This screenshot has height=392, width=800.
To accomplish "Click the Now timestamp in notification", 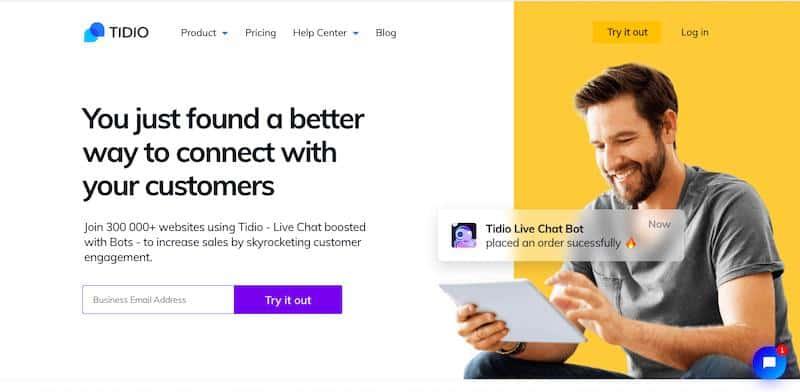I will click(659, 224).
